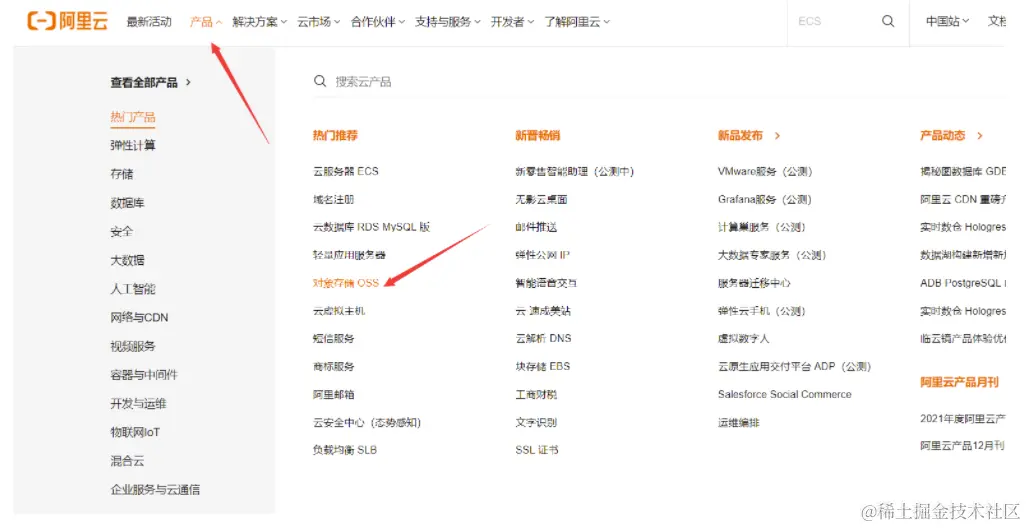Screen dimensions: 1027x528
Task: Open 块存储 EBS link
Action: coord(542,367)
